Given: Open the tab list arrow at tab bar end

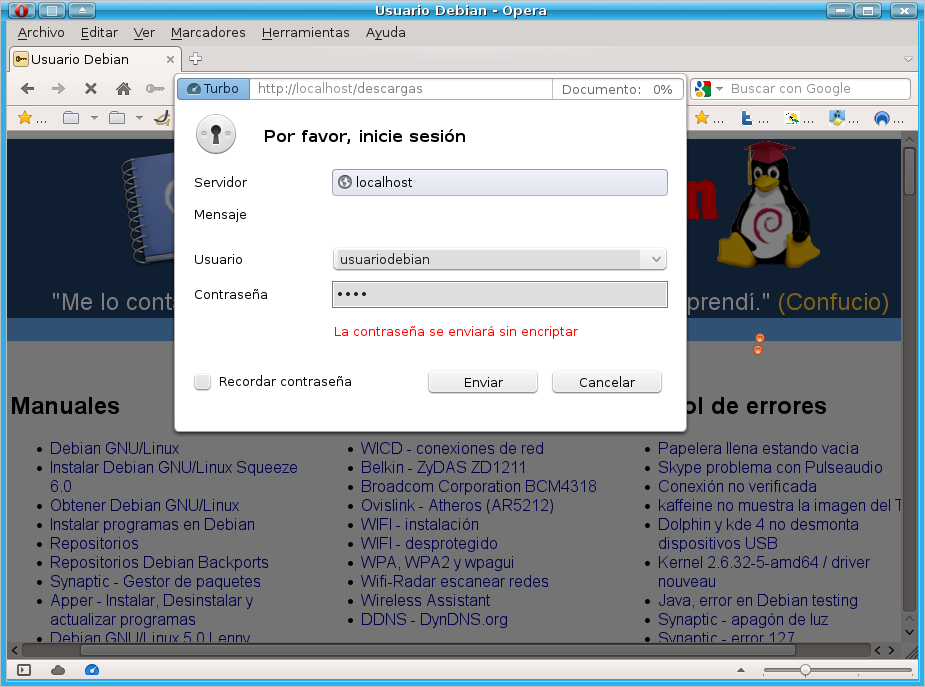Looking at the screenshot, I should [908, 59].
